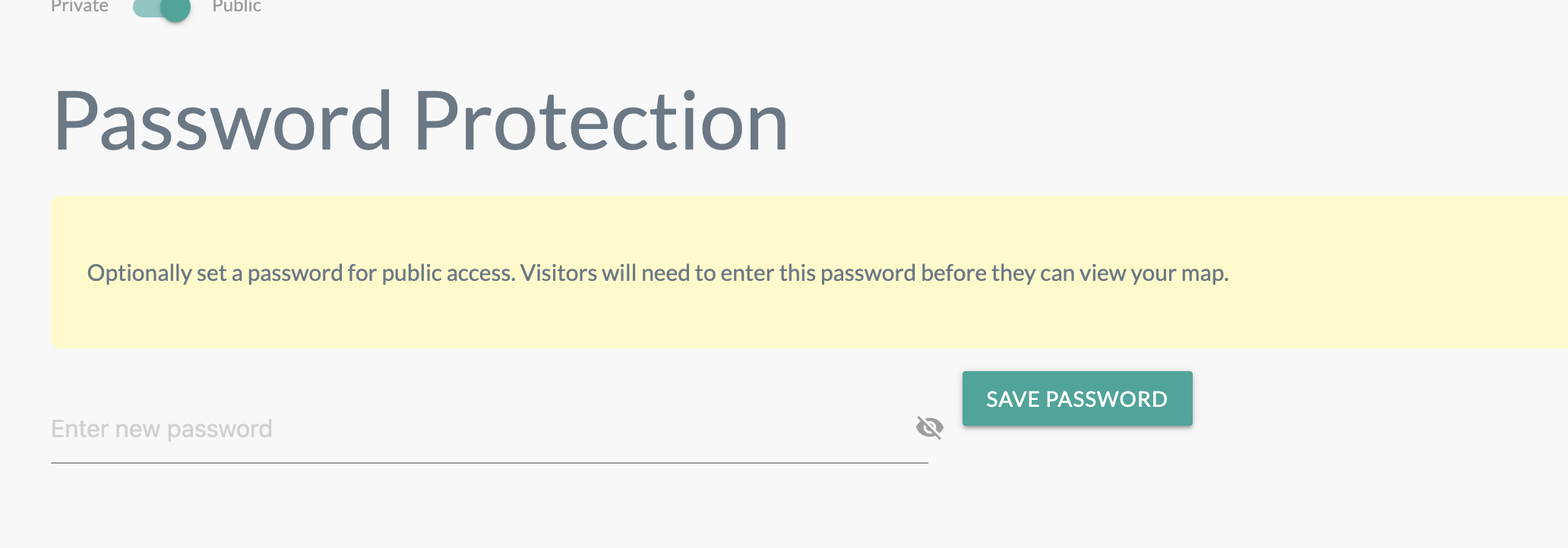
Task: Click the green toggle knob
Action: click(175, 8)
